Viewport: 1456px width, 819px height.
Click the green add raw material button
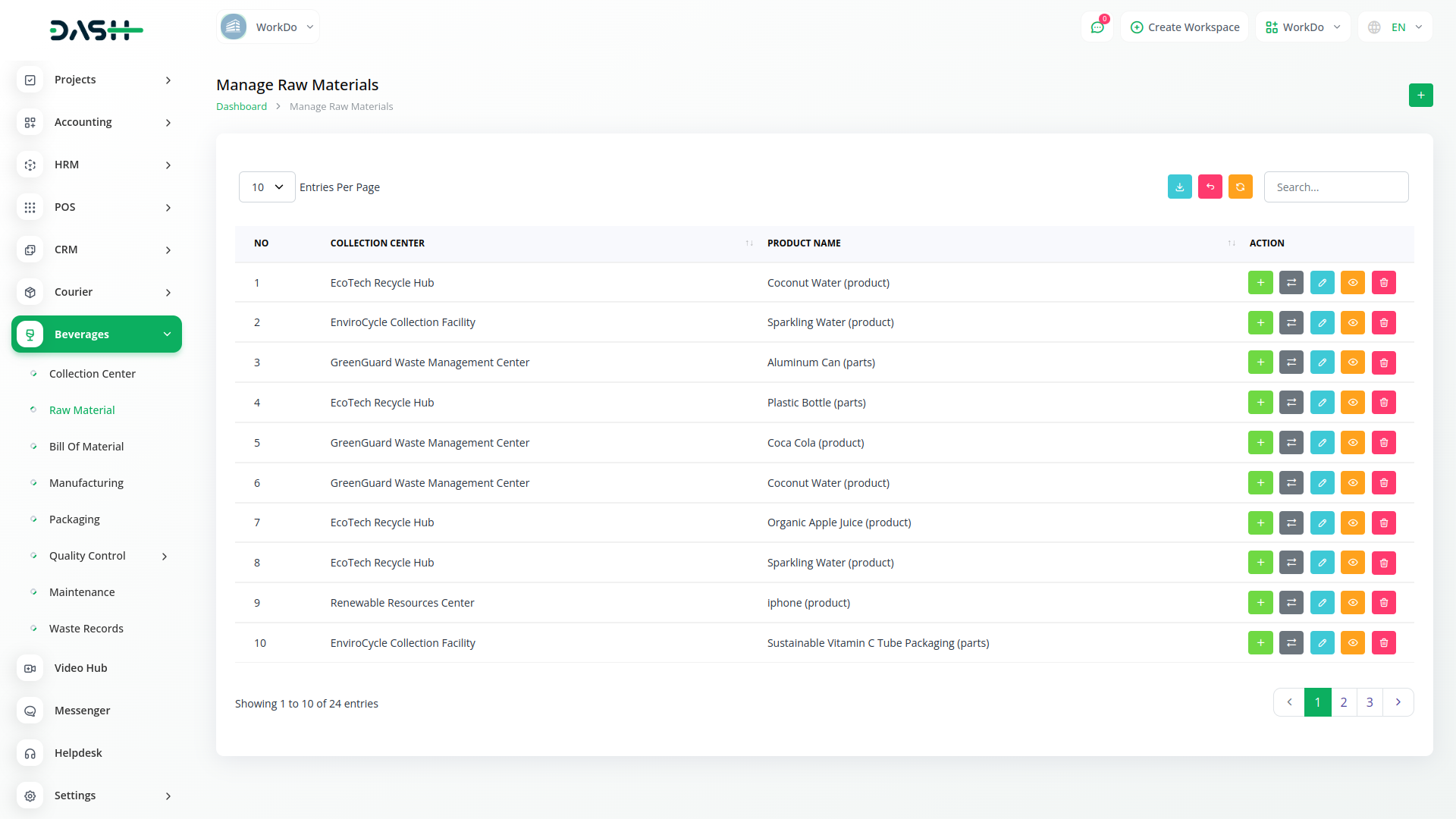[x=1420, y=95]
